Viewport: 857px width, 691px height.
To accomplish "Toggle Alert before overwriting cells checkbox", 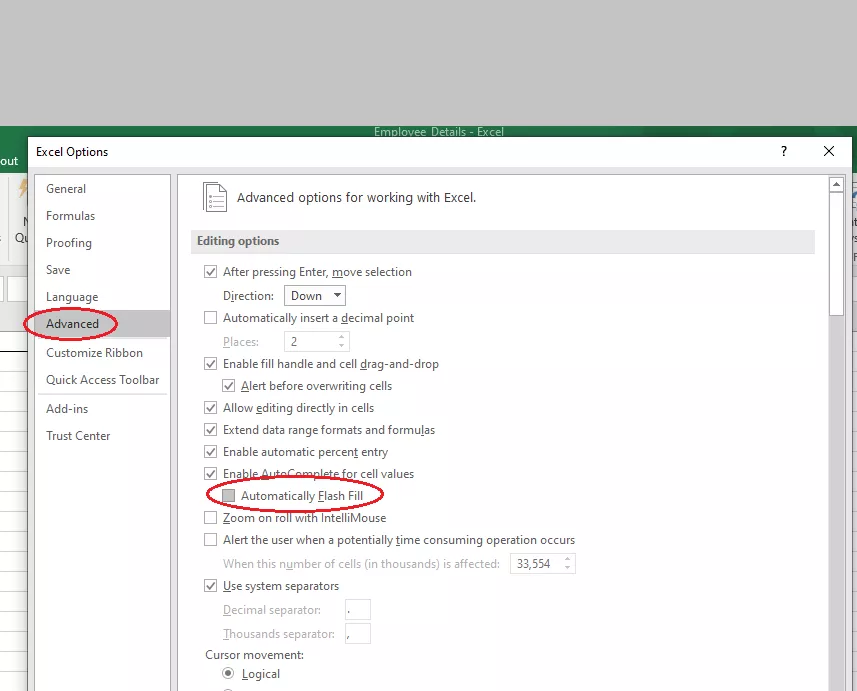I will click(228, 386).
